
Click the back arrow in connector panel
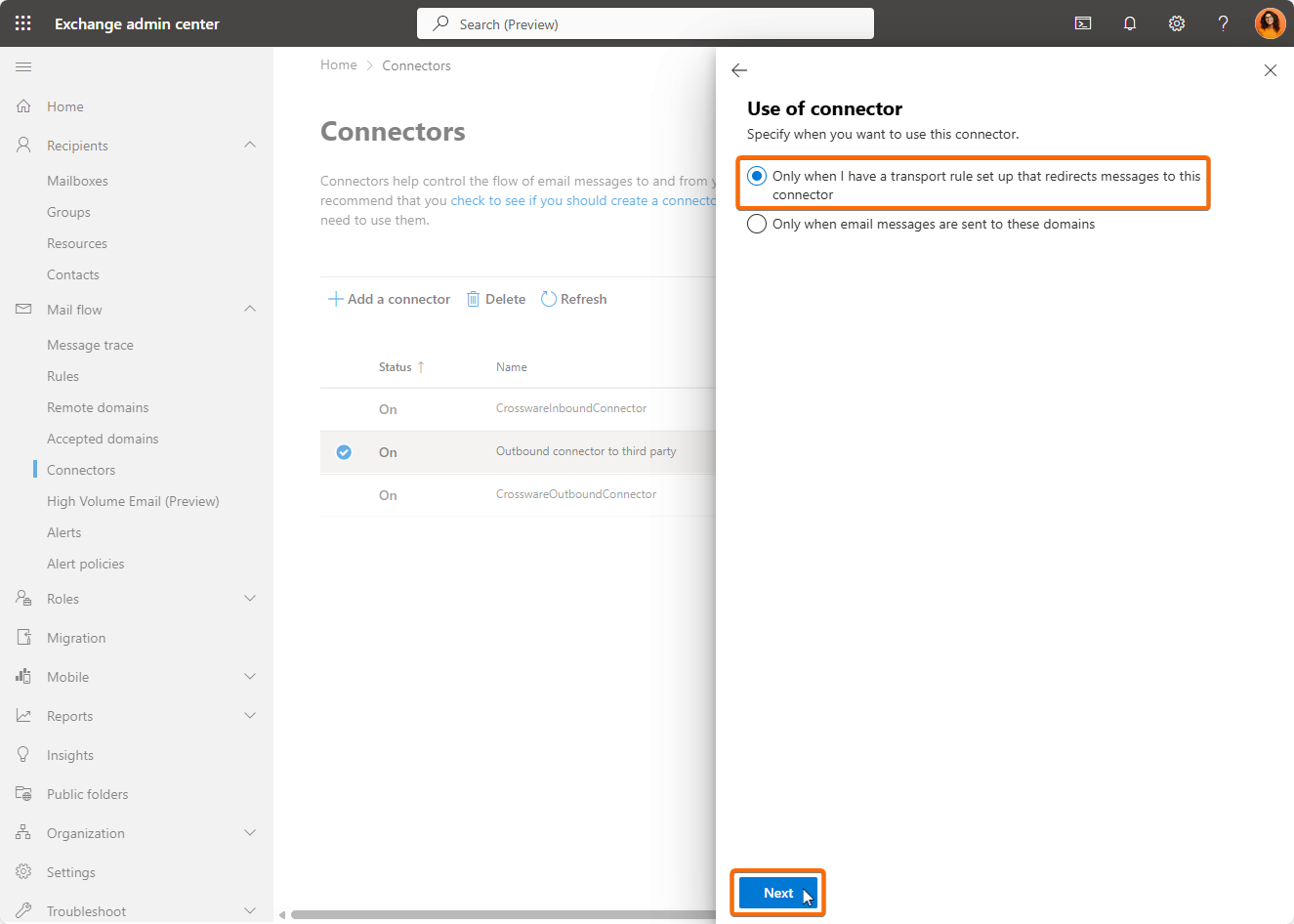[x=739, y=70]
